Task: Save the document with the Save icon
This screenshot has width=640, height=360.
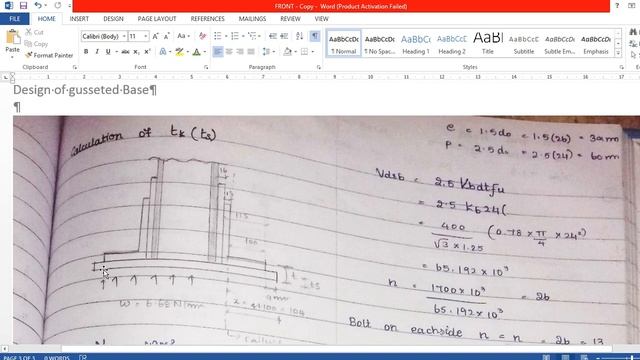Action: pos(23,6)
